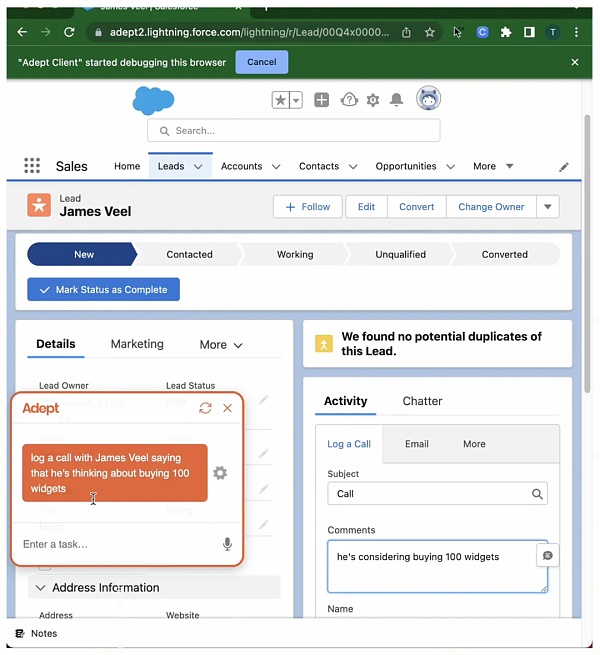This screenshot has height=655, width=600.
Task: Go to the Home tab
Action: (x=127, y=166)
